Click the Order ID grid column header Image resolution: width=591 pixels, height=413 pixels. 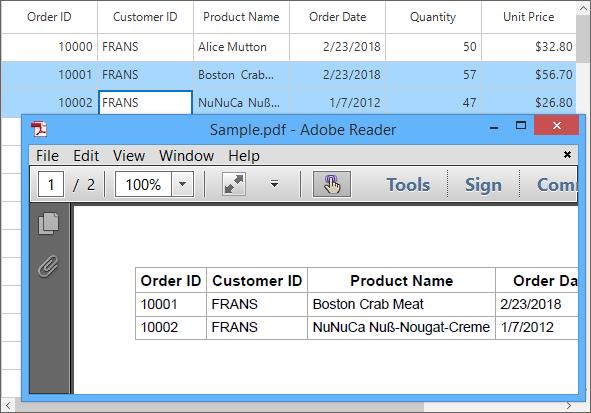(x=49, y=17)
